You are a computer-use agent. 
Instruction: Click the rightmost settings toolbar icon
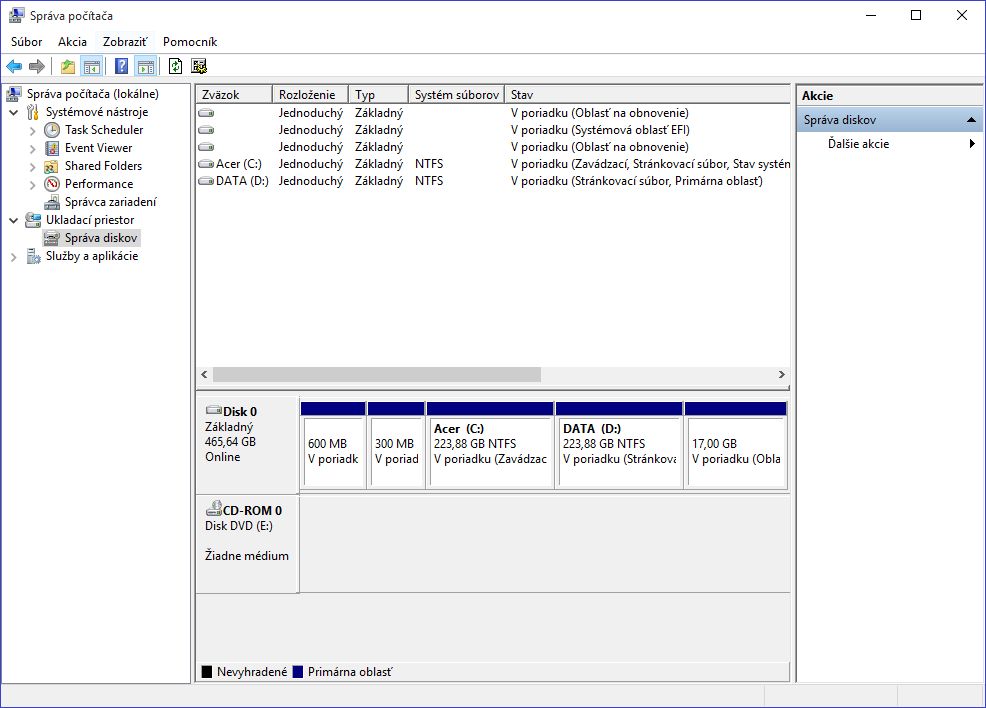pos(199,67)
